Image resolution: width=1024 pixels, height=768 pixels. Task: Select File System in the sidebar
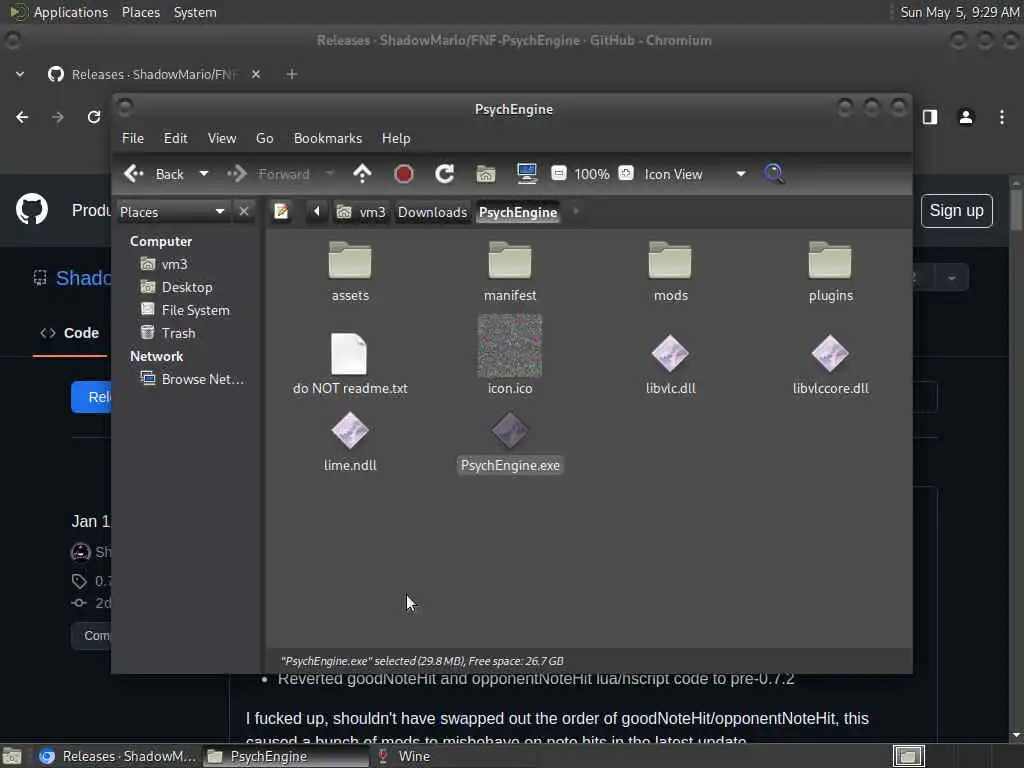(195, 310)
